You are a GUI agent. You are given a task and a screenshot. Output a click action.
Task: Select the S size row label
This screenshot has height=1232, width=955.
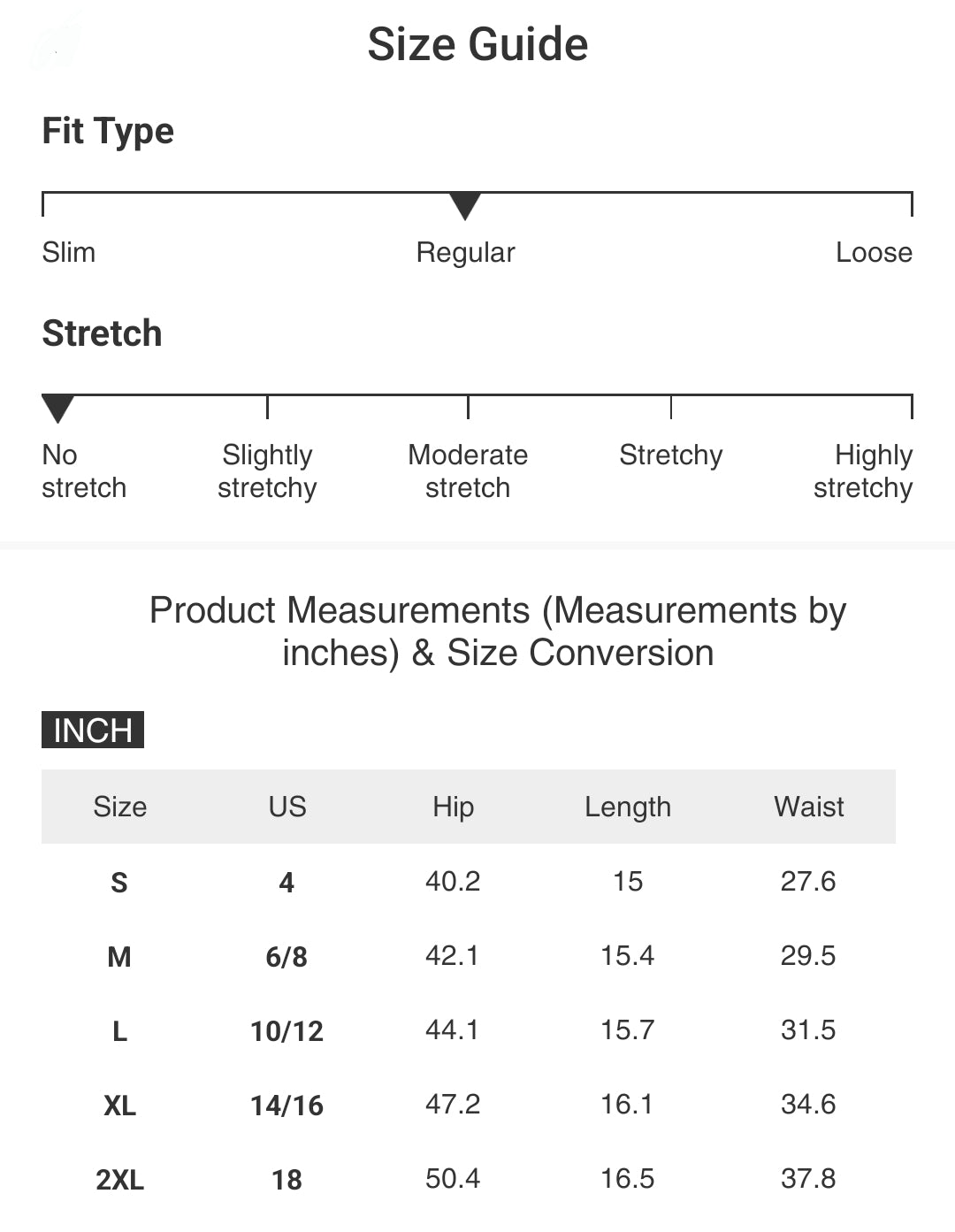coord(119,883)
